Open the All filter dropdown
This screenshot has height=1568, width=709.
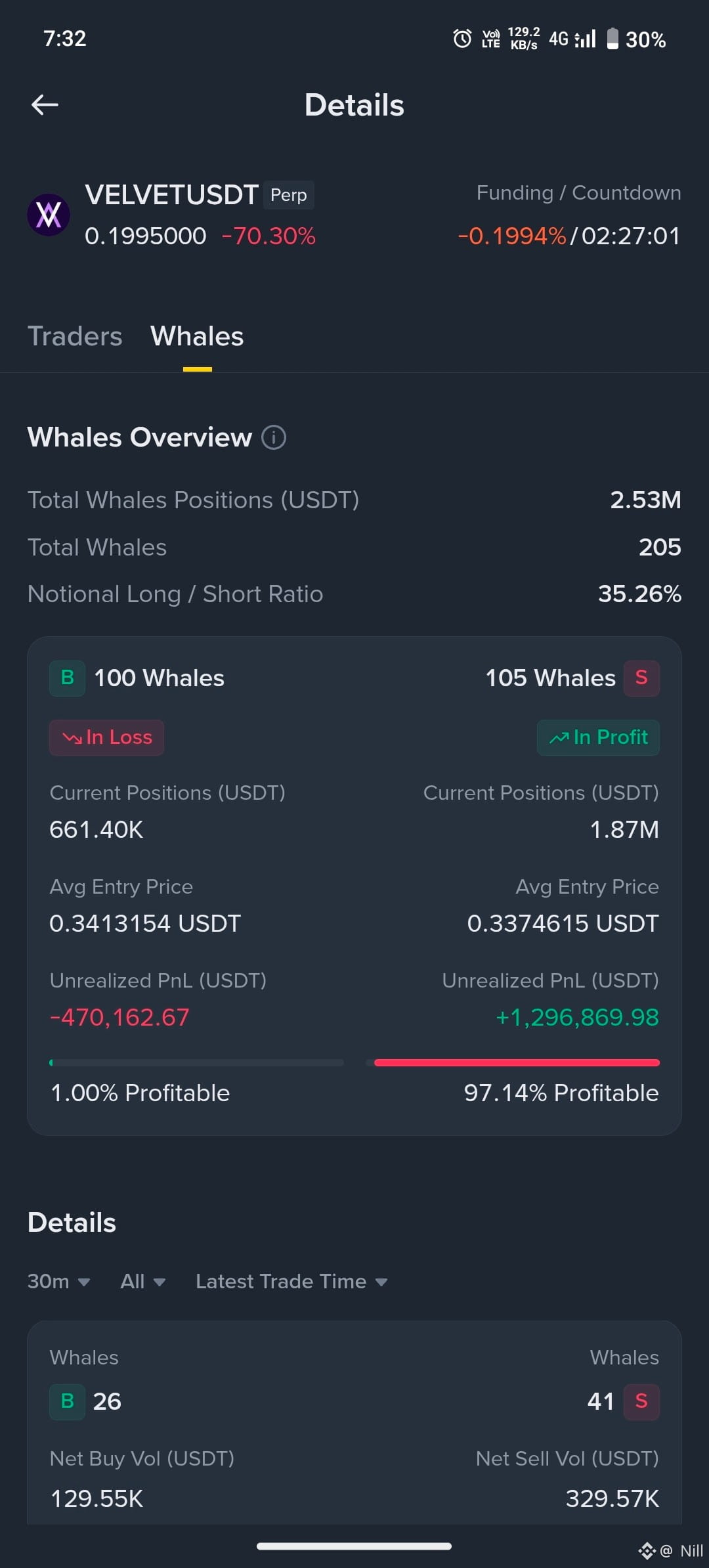pos(142,1281)
